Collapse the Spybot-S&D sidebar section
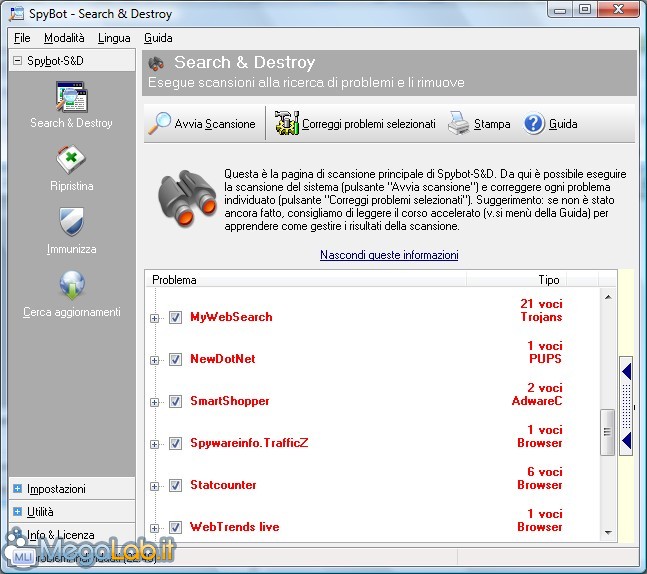647x574 pixels. coord(17,61)
